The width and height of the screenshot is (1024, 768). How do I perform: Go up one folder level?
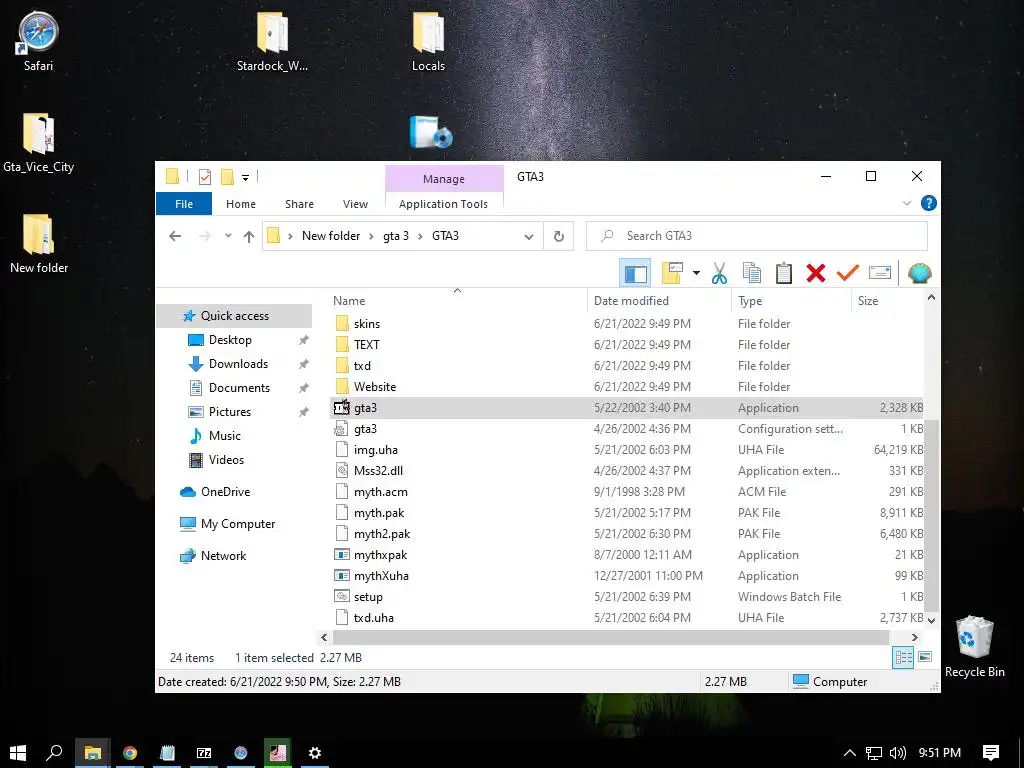[248, 236]
